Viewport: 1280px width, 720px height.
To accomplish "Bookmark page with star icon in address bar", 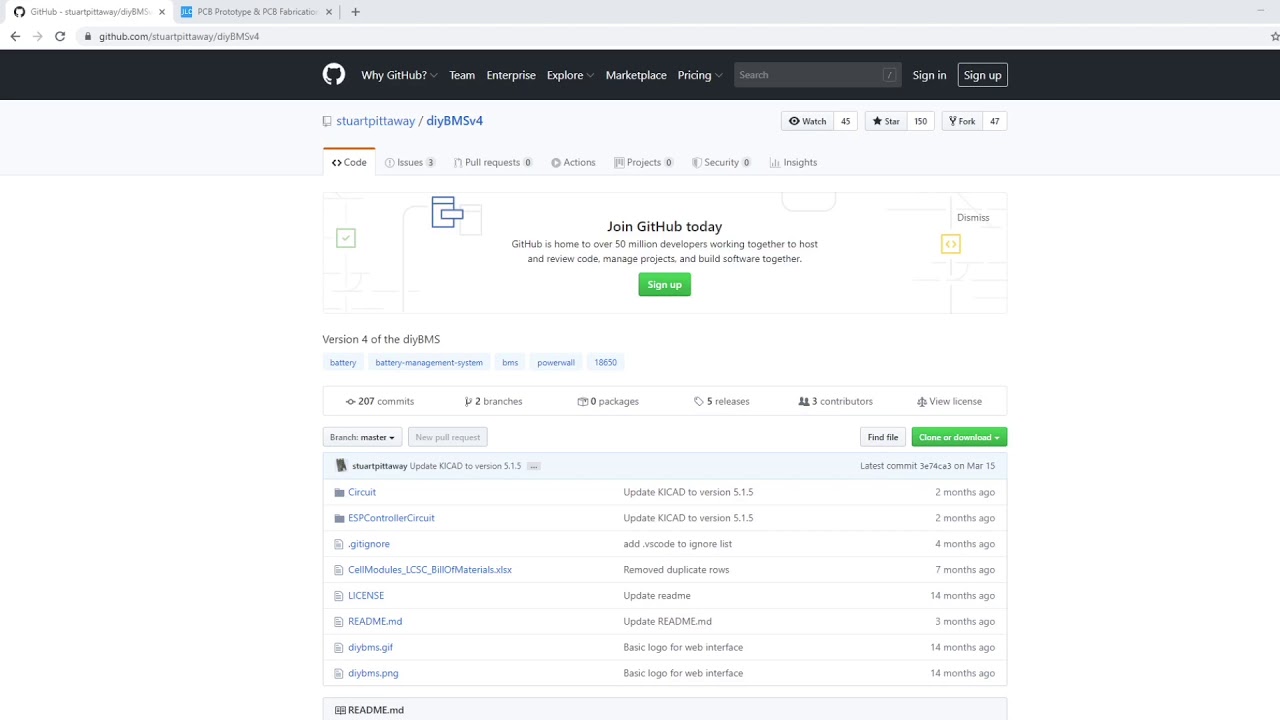I will tap(1275, 36).
